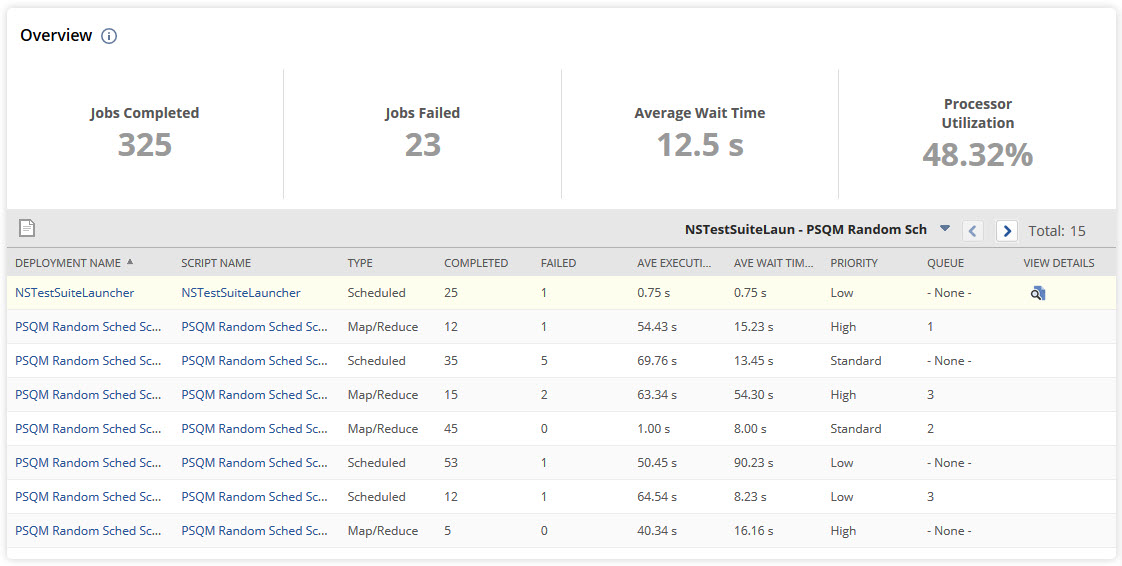Sort by the Priority column header
1122x566 pixels.
[x=853, y=263]
